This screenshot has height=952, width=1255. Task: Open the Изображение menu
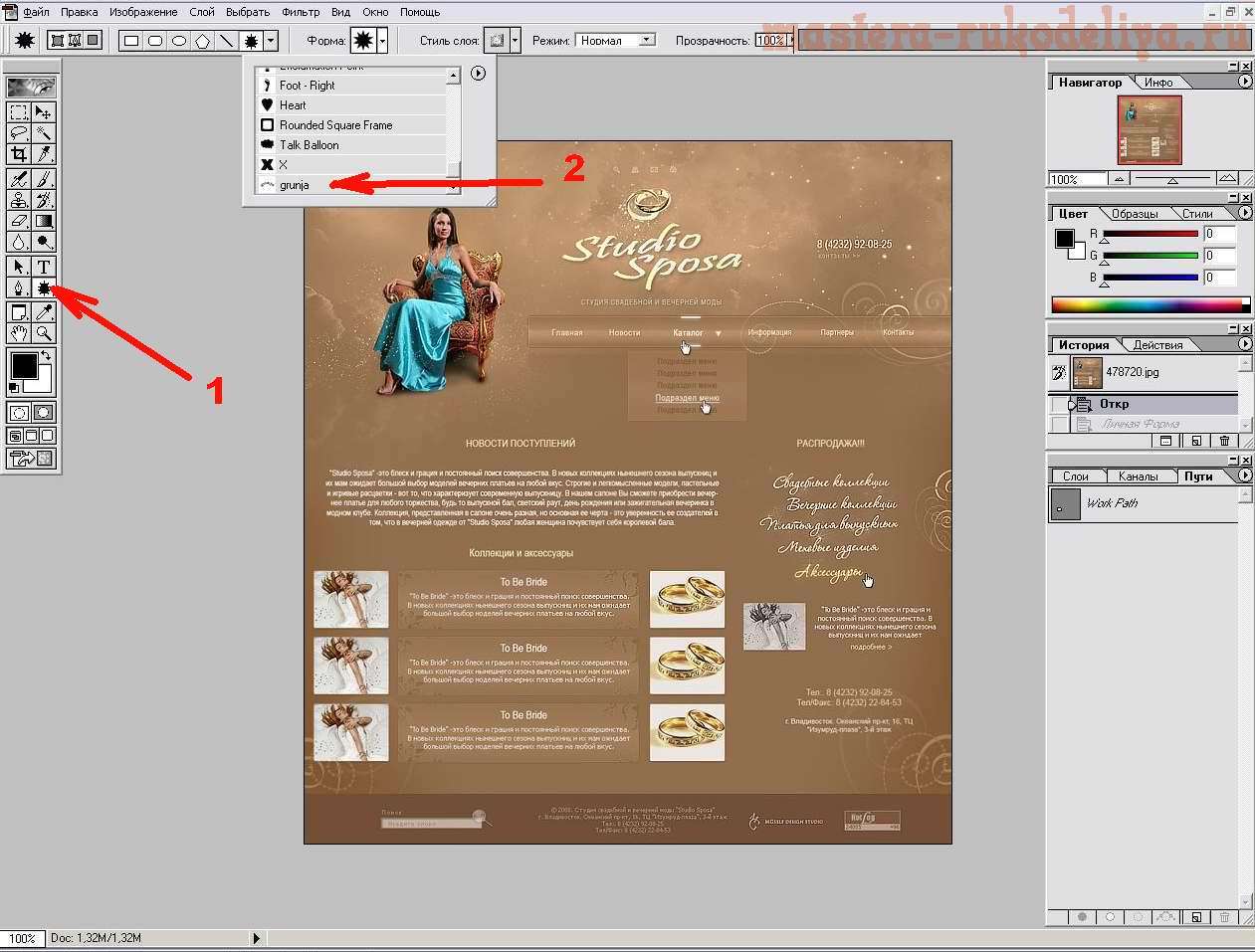pos(144,12)
